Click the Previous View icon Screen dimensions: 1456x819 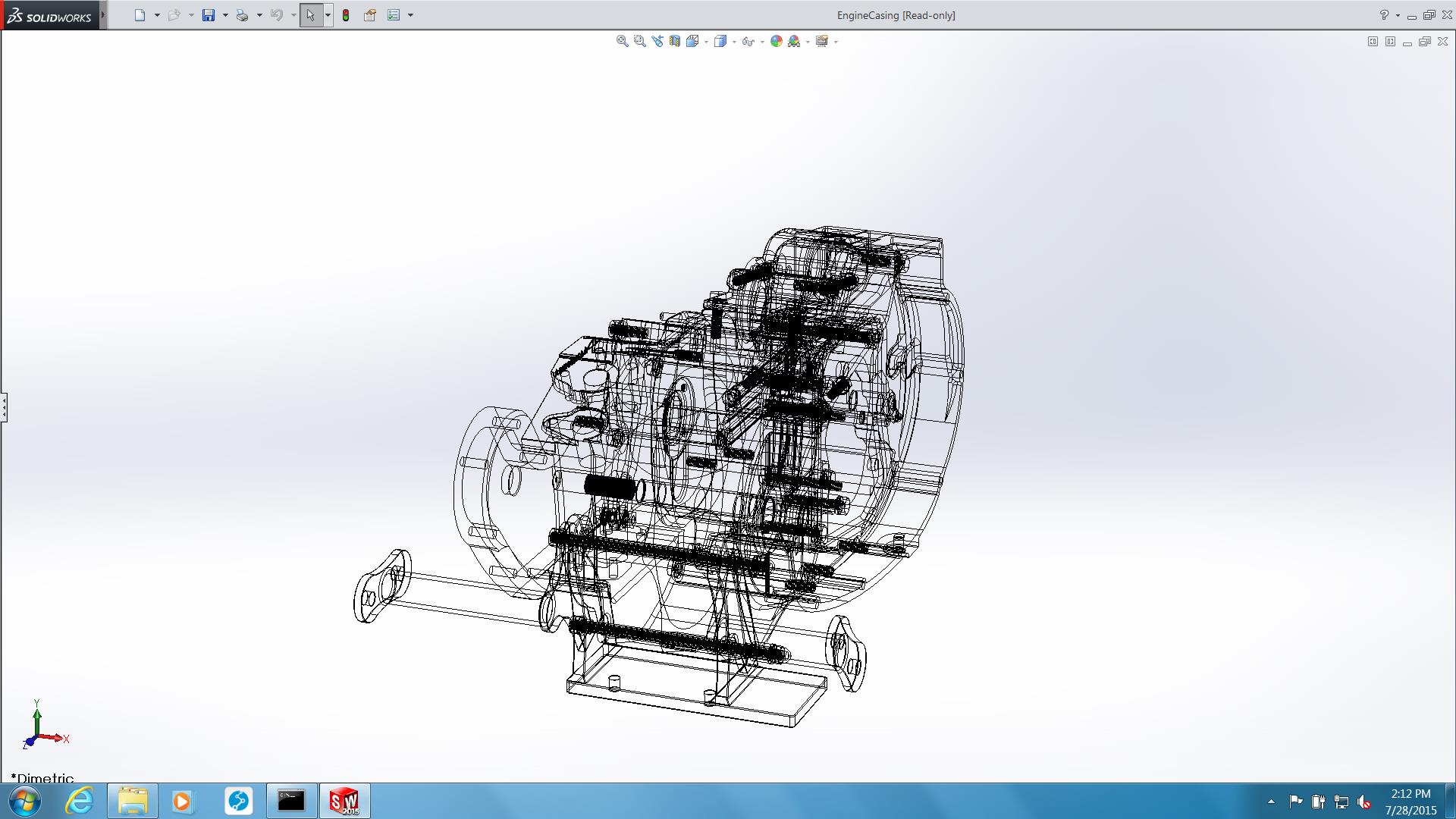pos(657,42)
